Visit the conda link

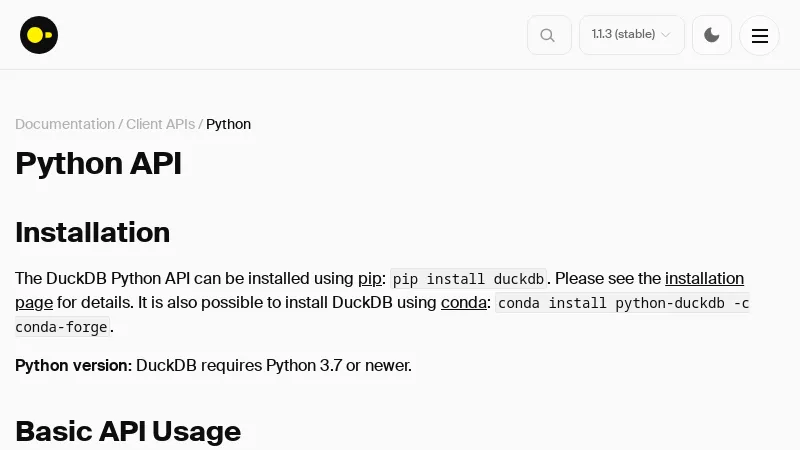click(x=464, y=302)
